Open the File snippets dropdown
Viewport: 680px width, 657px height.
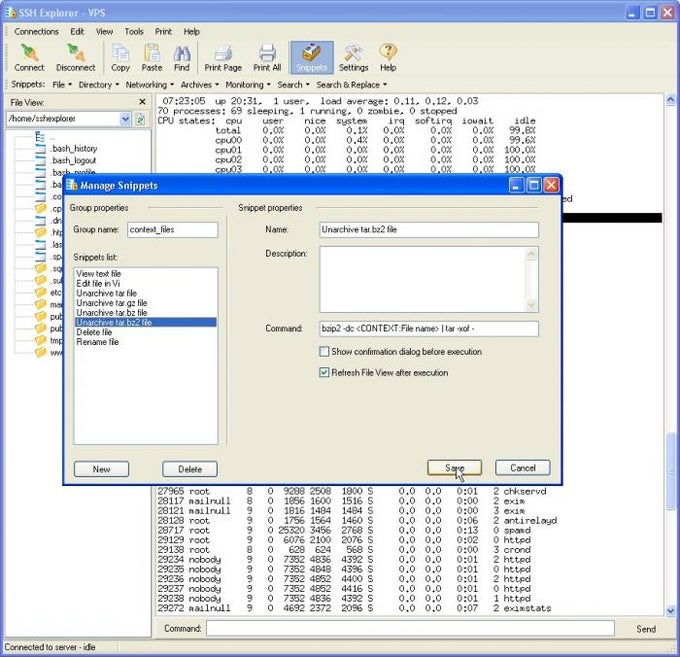[x=62, y=85]
